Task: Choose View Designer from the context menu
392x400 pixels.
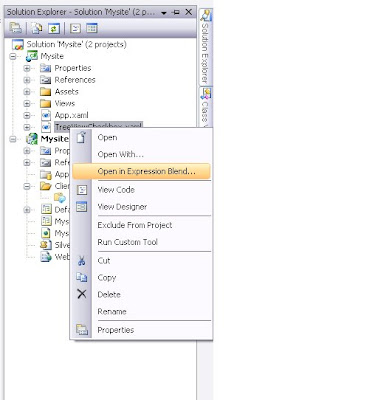Action: pyautogui.click(x=142, y=207)
